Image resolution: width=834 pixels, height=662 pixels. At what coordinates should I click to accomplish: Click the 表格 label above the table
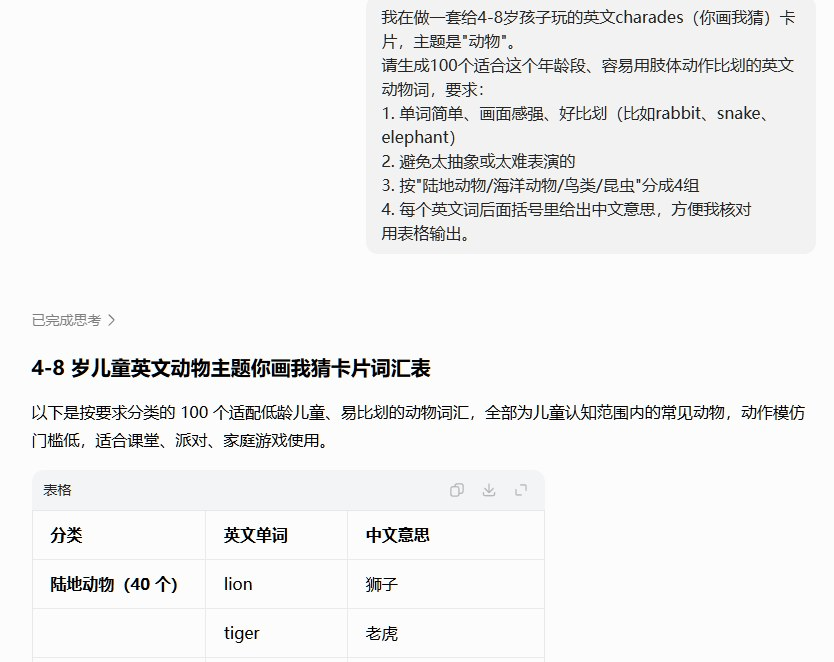57,490
